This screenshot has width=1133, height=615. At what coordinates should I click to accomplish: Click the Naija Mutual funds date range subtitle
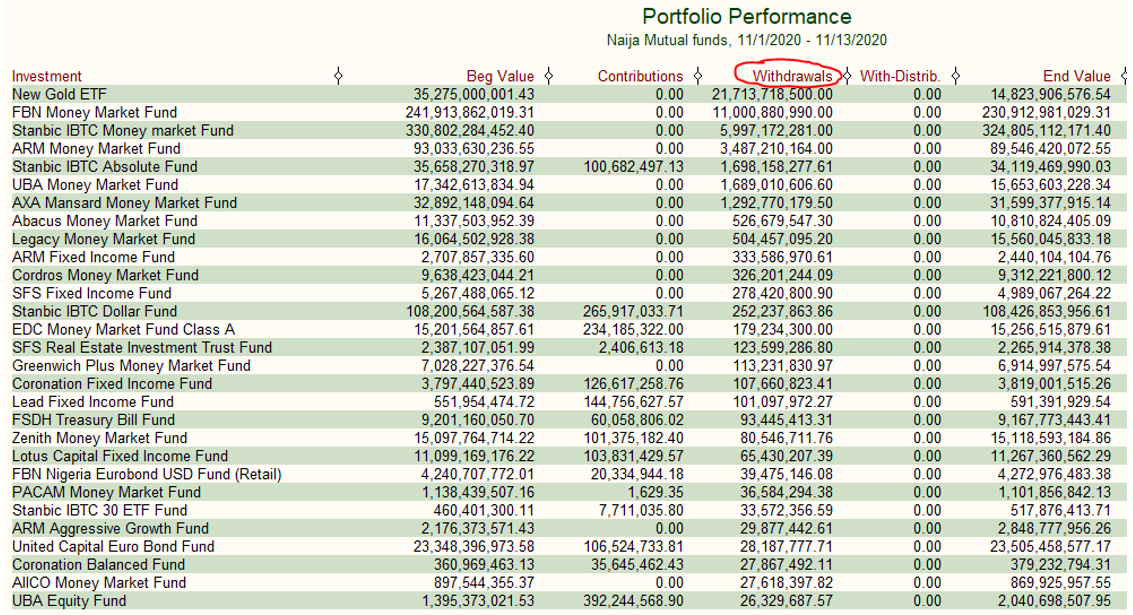tap(746, 40)
